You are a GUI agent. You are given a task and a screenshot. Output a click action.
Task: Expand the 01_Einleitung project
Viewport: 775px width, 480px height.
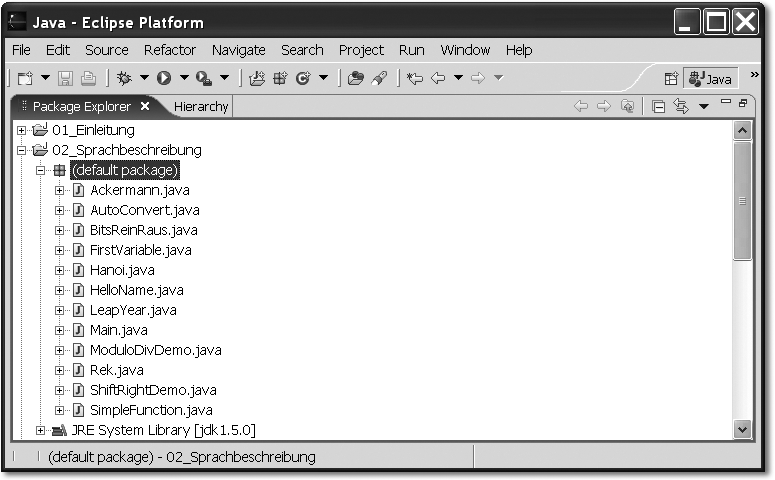pos(21,131)
